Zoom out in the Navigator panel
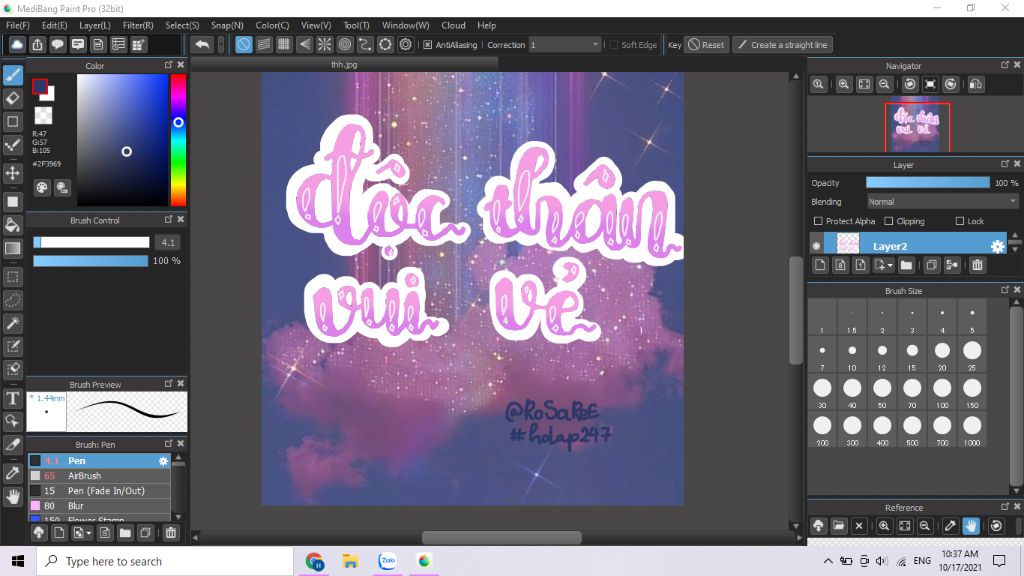 (884, 84)
